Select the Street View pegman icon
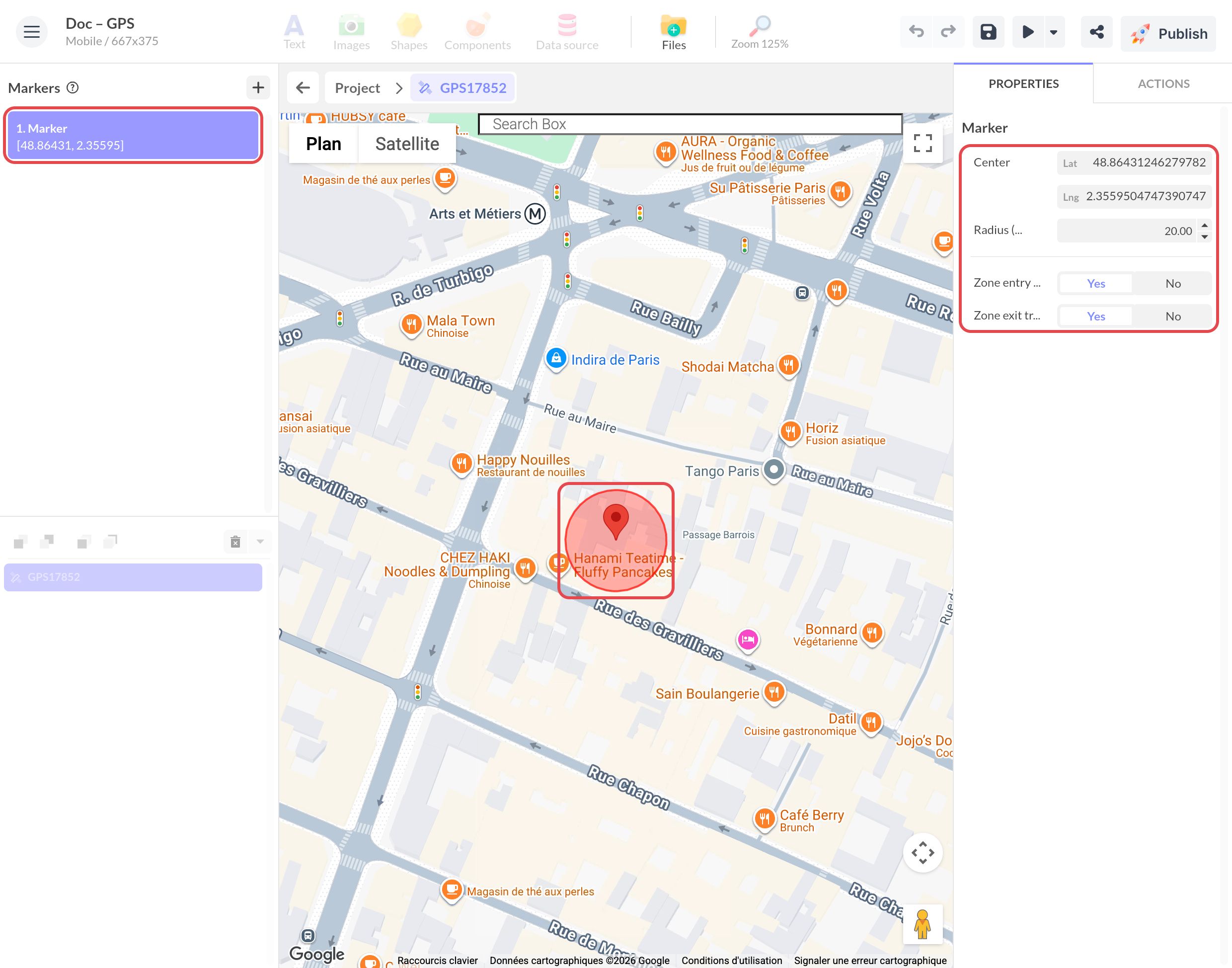Screen dimensions: 1232x968 point(923,924)
